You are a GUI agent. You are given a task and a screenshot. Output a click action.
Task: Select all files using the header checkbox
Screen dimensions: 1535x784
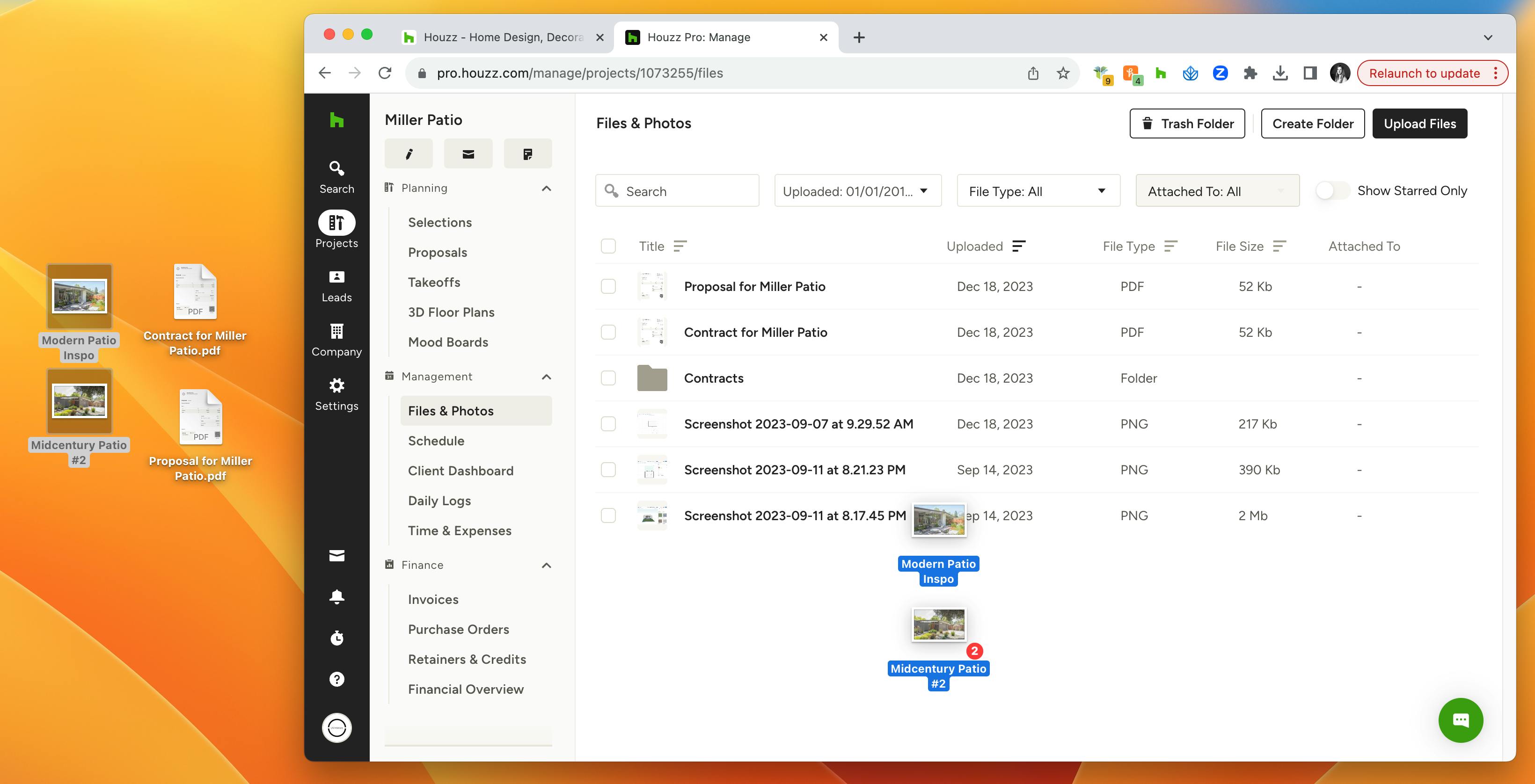(x=608, y=246)
